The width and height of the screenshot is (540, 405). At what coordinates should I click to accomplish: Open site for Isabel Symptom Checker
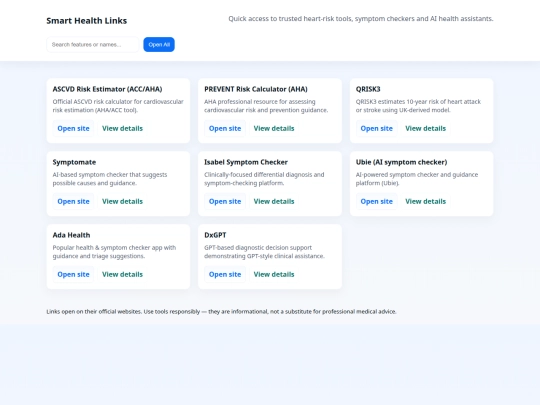(x=225, y=201)
